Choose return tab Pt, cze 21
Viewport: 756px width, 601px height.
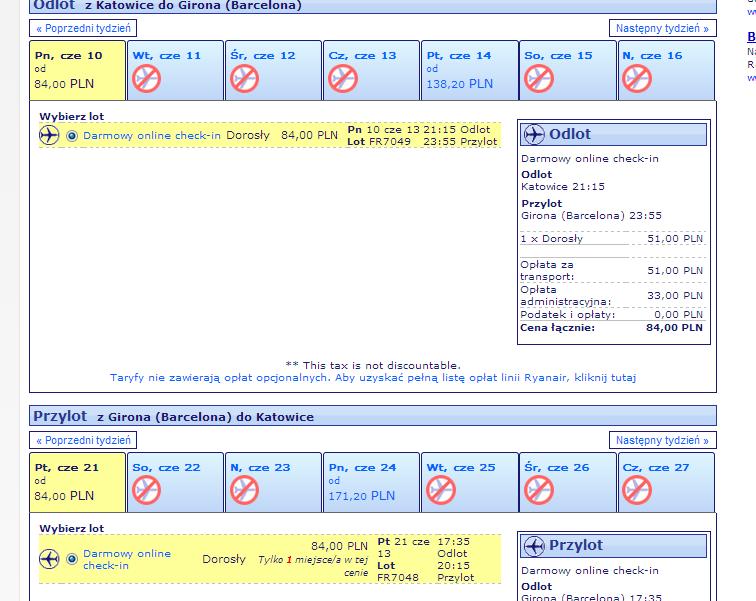pos(78,482)
